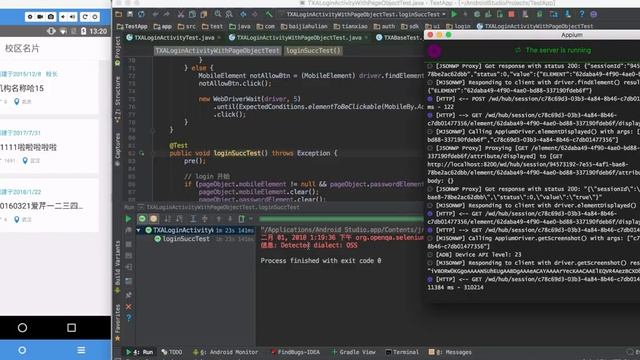Open the Favorites tool window tab
Screen dimensions: 640x360
118,322
